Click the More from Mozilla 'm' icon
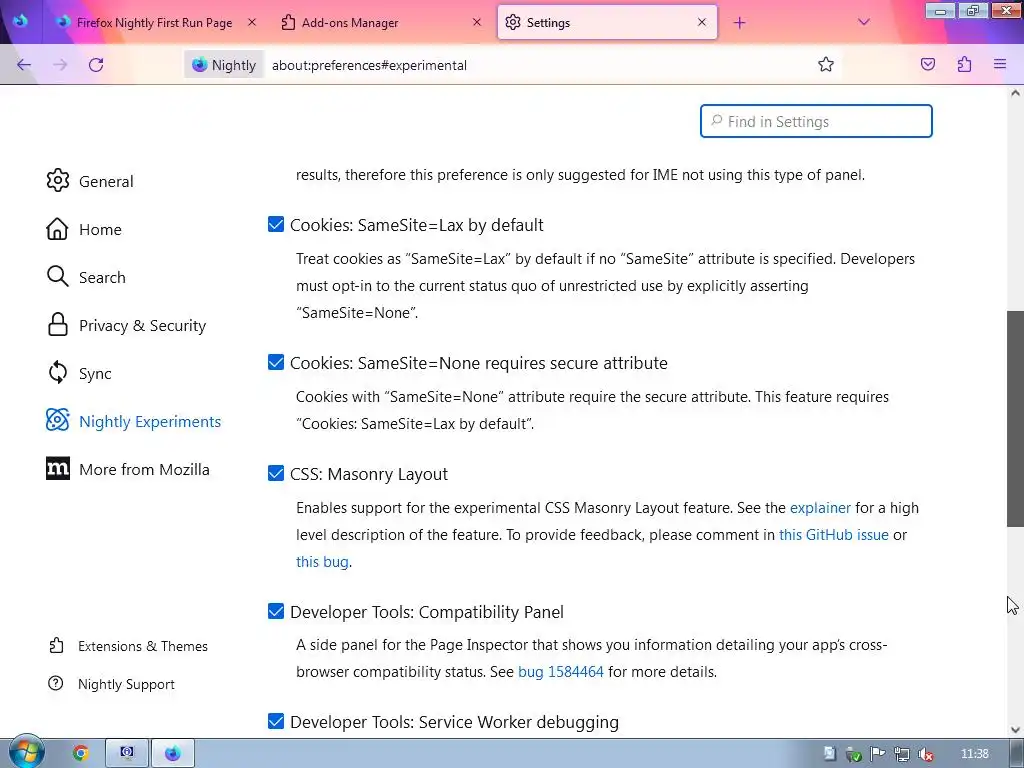The width and height of the screenshot is (1024, 768). pos(57,469)
